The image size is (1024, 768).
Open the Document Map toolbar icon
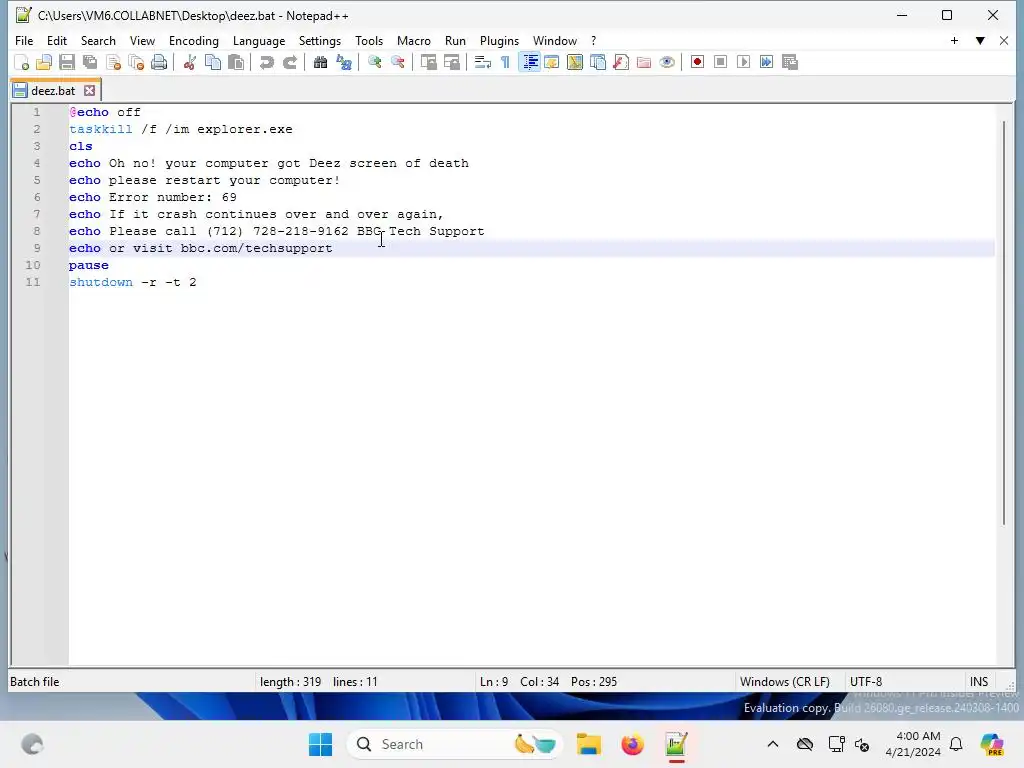point(575,62)
